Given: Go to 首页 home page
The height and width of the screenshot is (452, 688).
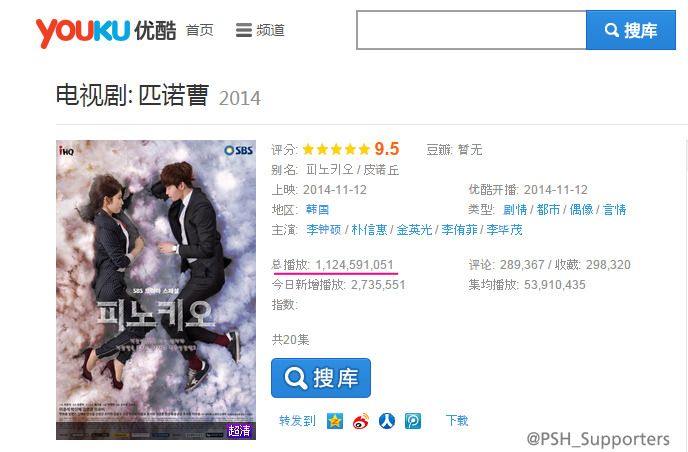Looking at the screenshot, I should tap(200, 30).
